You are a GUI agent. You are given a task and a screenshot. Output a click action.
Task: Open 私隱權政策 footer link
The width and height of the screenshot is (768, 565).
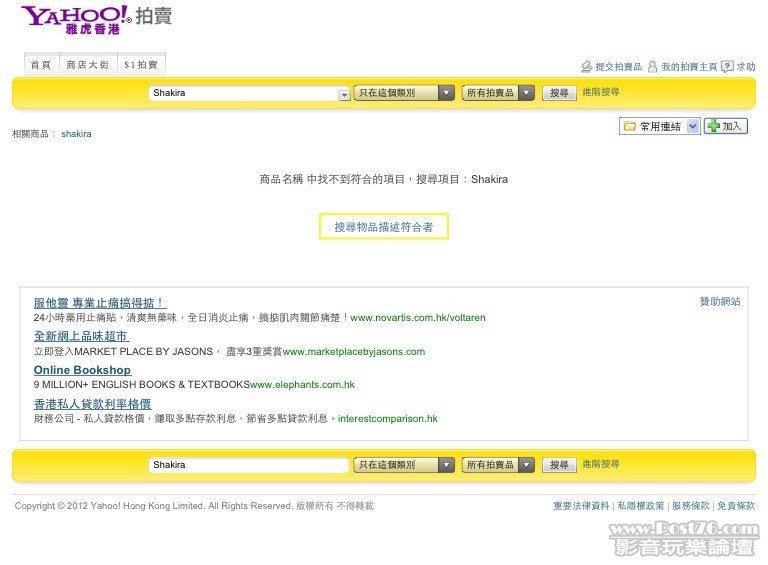640,506
